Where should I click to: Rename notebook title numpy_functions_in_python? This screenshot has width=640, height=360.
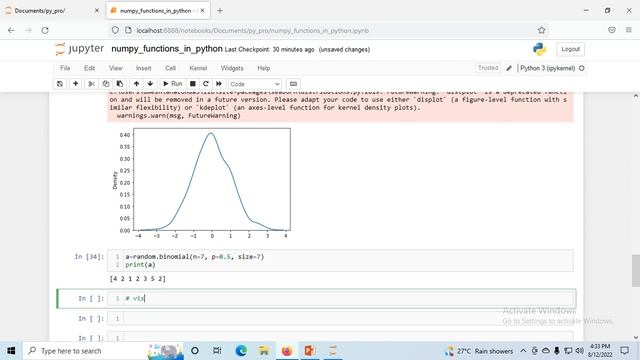click(167, 49)
